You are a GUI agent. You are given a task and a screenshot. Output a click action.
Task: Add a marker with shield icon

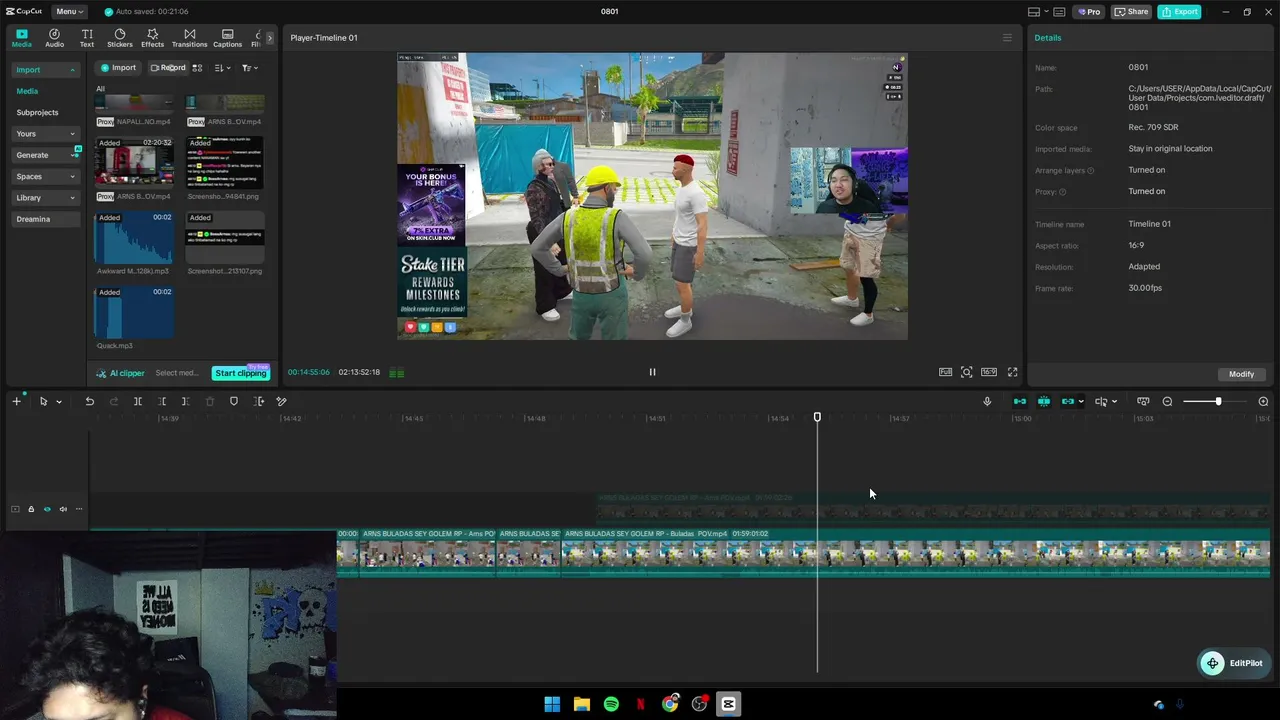pos(234,401)
